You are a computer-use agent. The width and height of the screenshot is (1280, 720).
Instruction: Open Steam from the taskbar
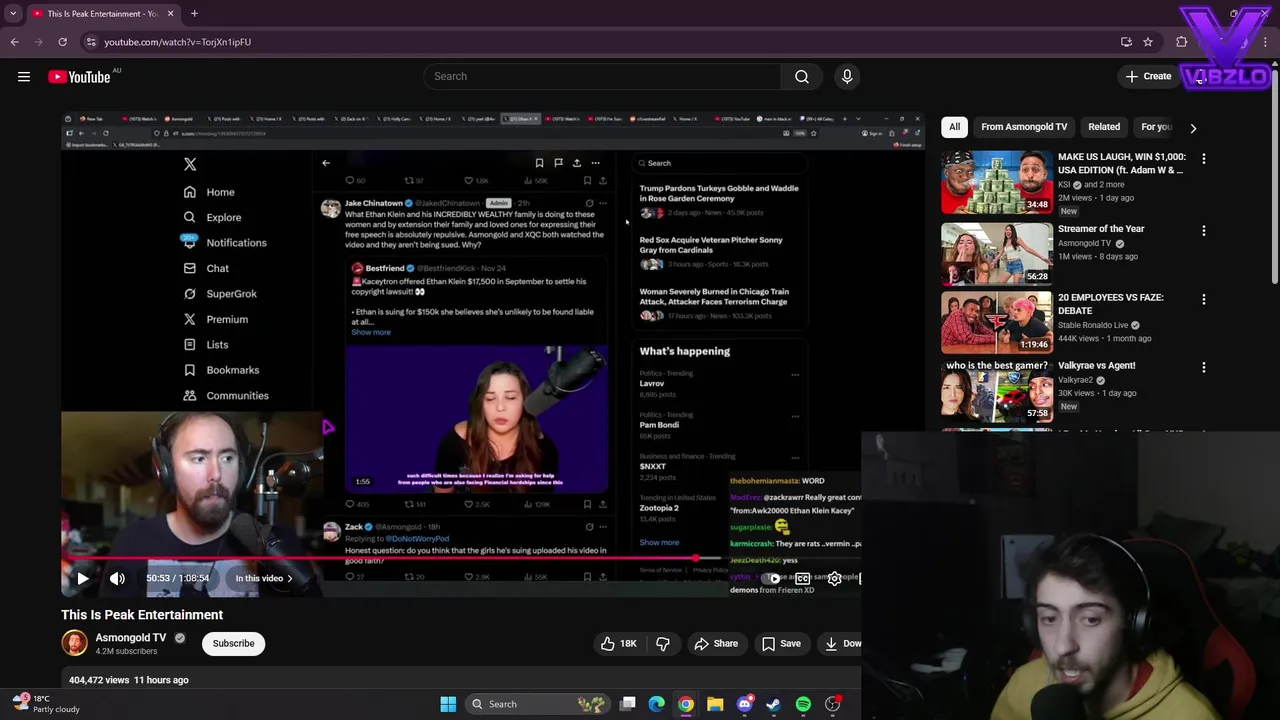point(774,704)
